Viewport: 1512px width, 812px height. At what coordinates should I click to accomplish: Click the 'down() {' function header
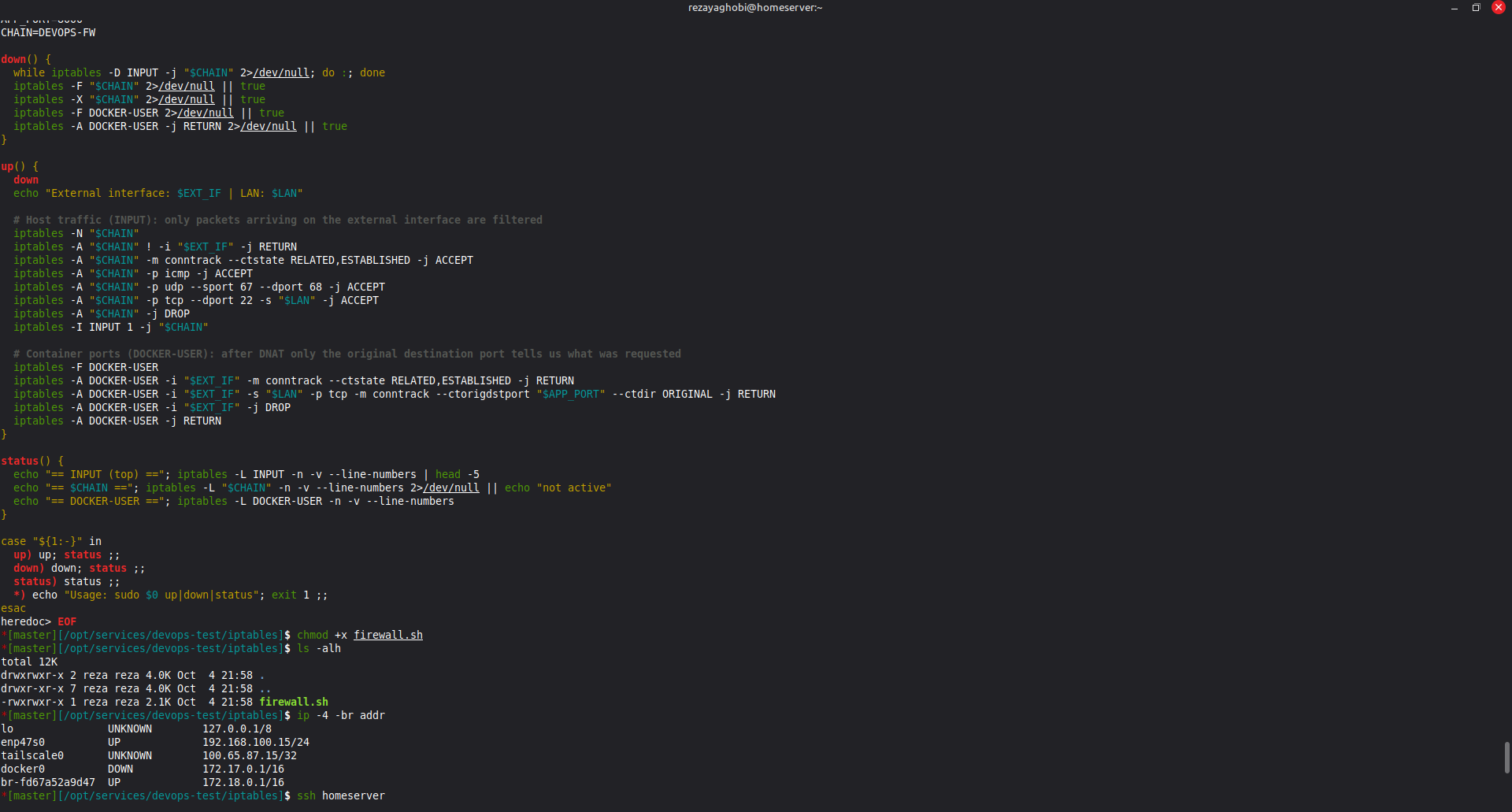tap(26, 59)
